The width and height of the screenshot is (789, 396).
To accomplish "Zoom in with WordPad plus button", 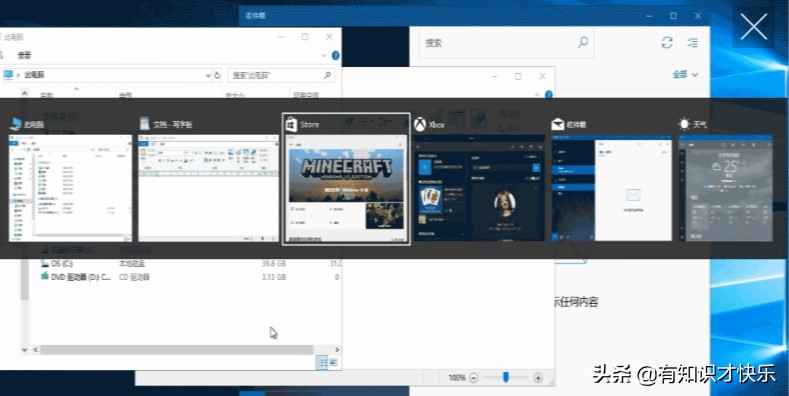I will point(538,377).
